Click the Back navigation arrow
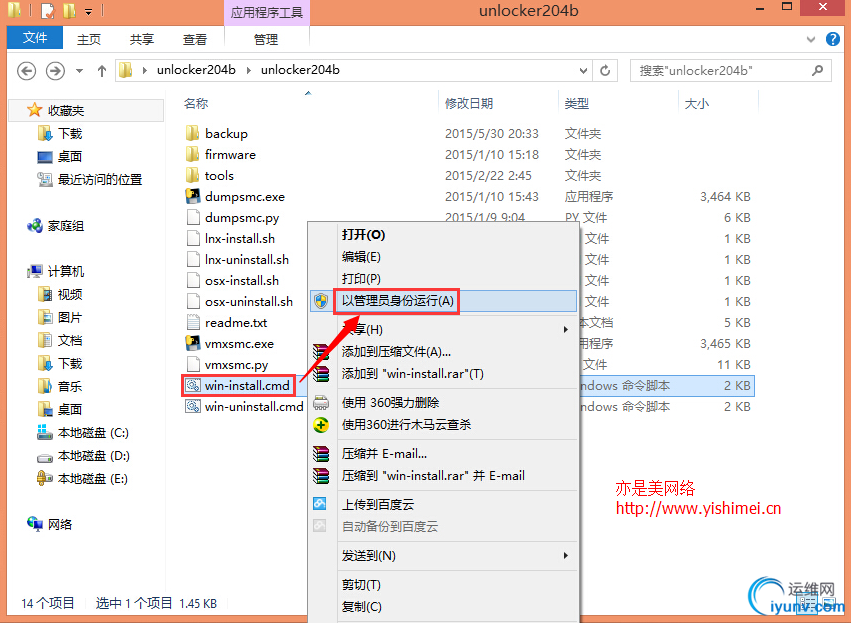Image resolution: width=851 pixels, height=623 pixels. [x=27, y=71]
